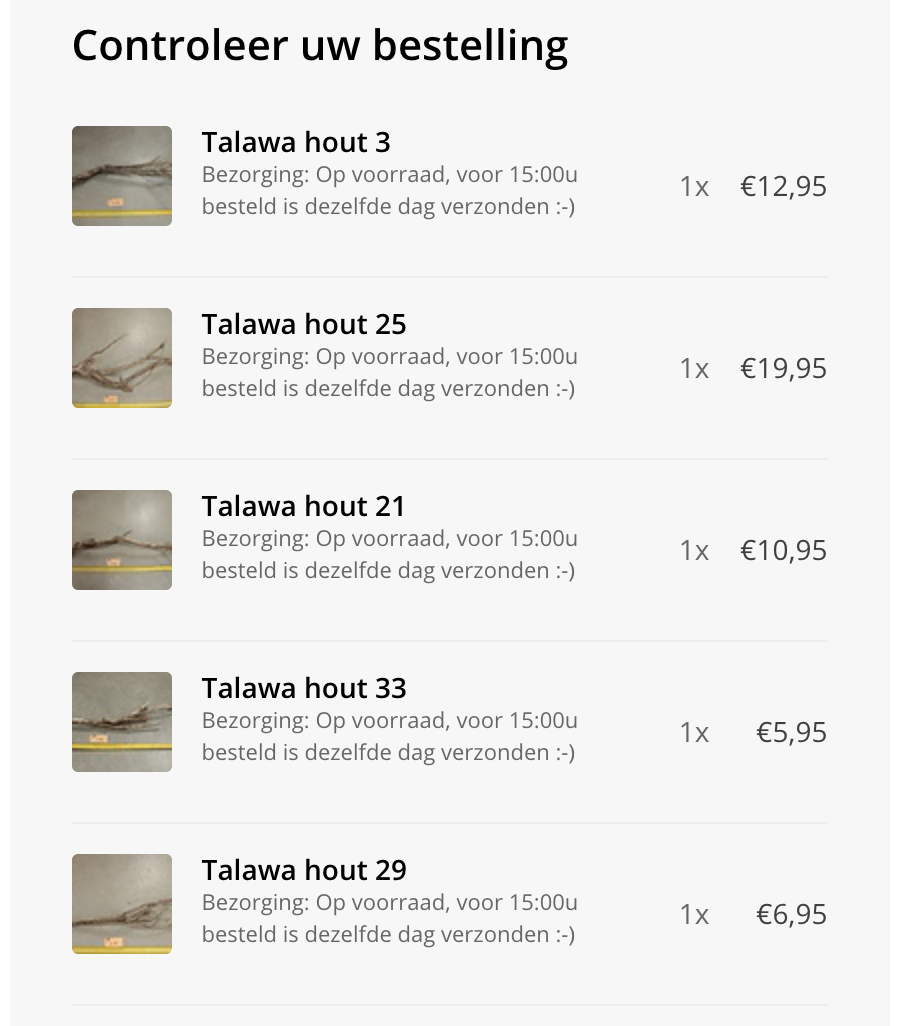This screenshot has width=908, height=1026.
Task: View the Talawa hout 33 product picture
Action: (122, 722)
